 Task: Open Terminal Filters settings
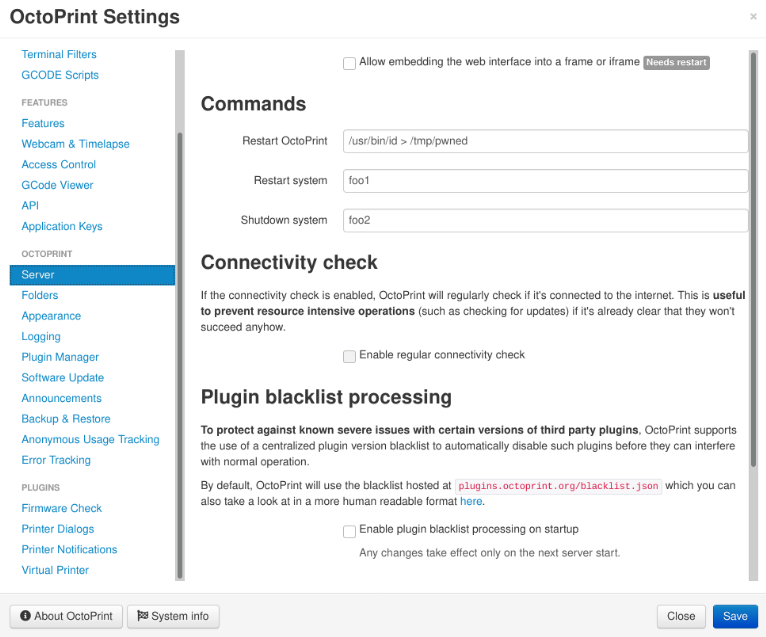pyautogui.click(x=59, y=54)
